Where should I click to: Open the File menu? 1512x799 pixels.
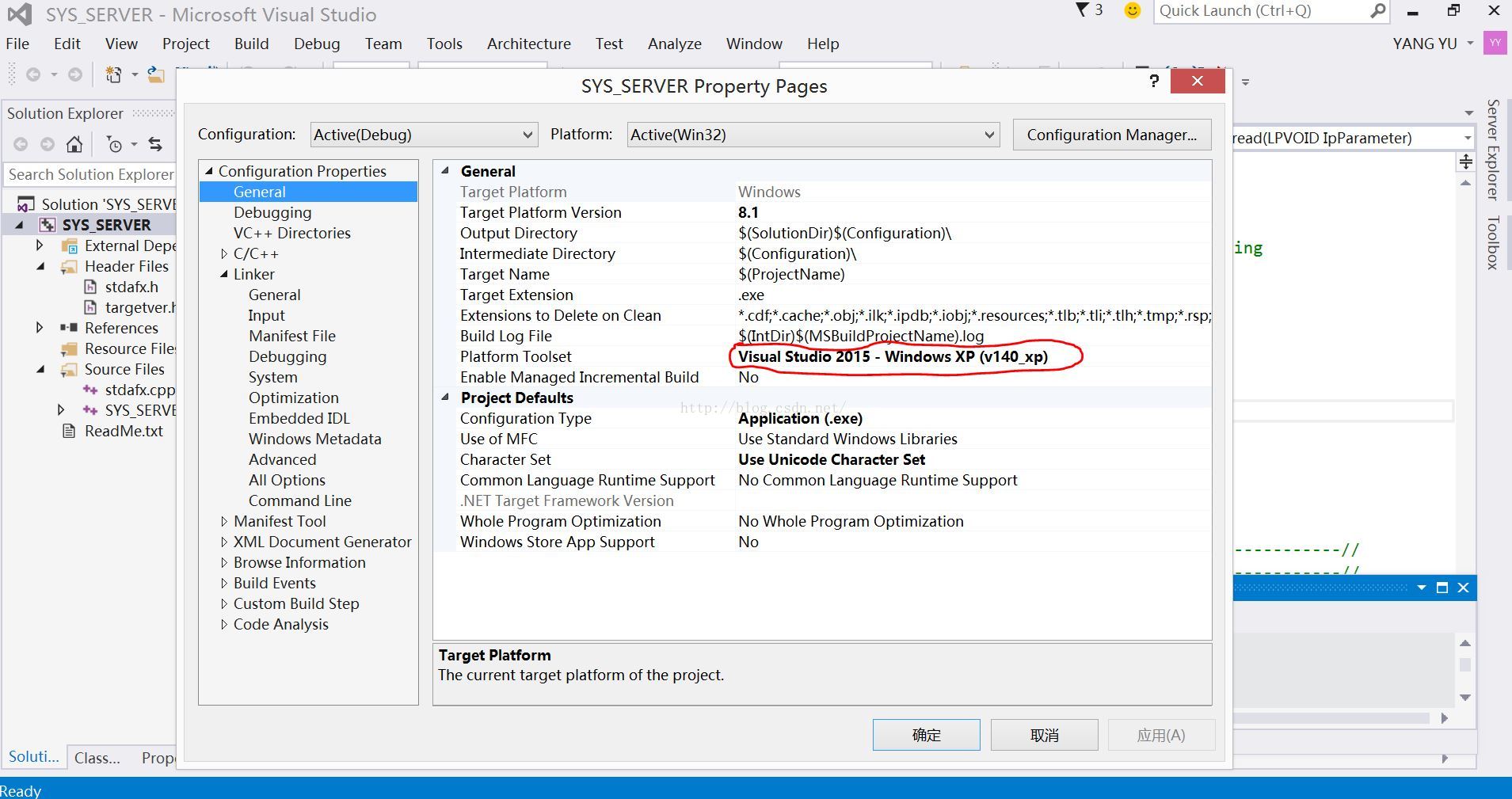pos(17,44)
